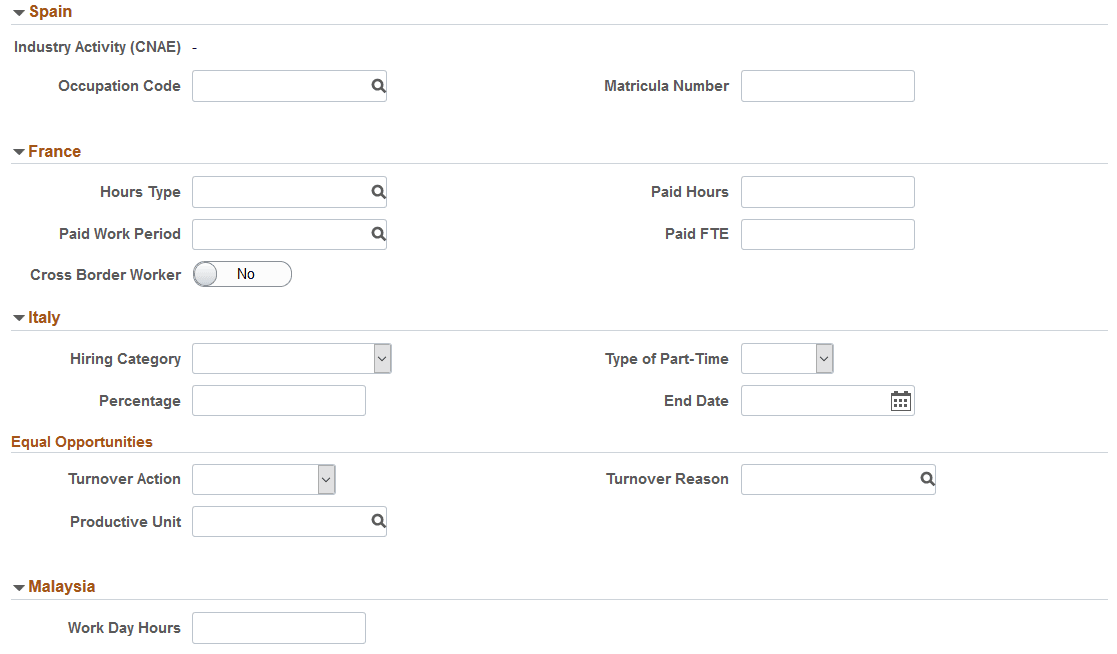1117x654 pixels.
Task: Open the Turnover Action dropdown
Action: 325,479
